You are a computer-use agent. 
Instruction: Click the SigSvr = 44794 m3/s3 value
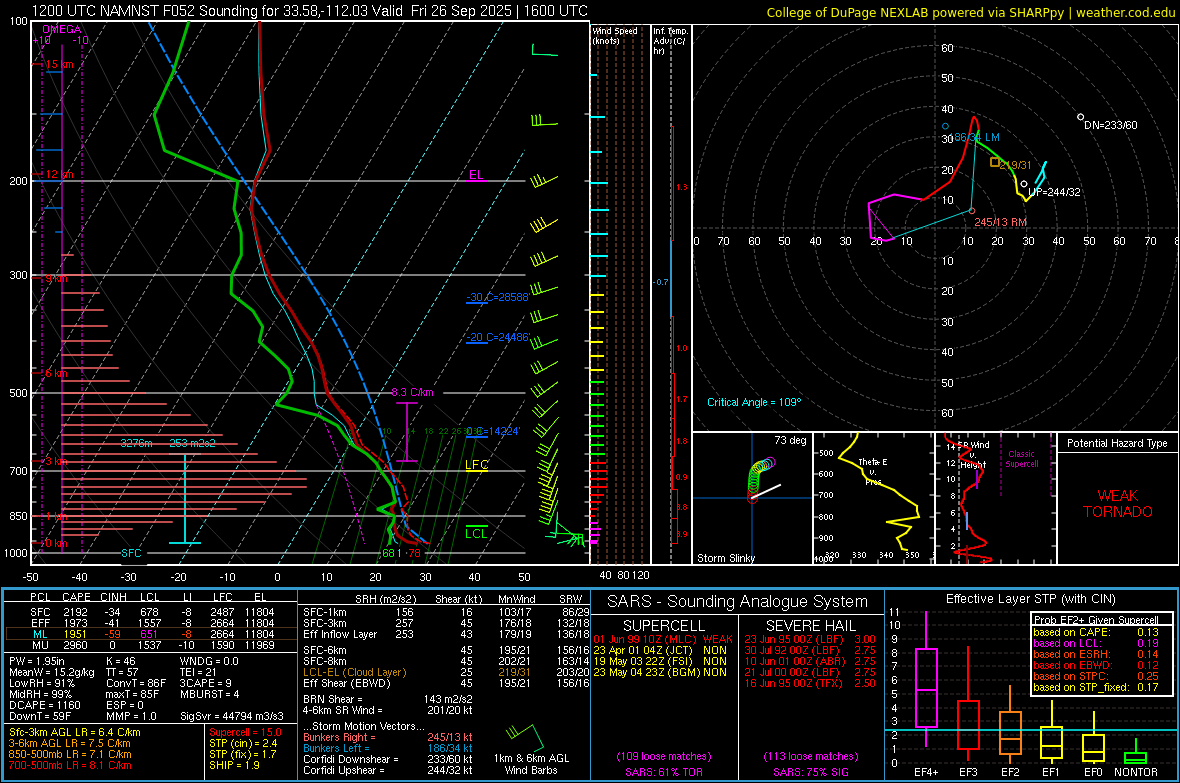232,716
